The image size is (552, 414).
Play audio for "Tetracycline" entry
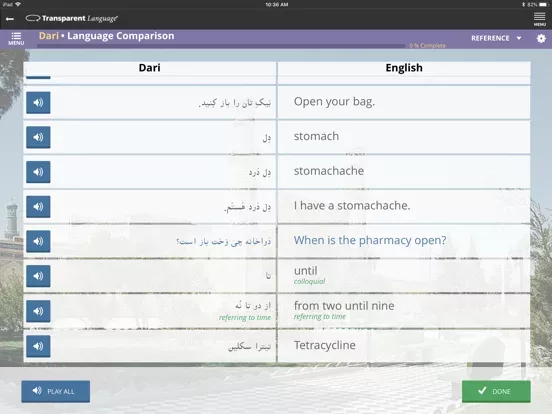point(38,346)
